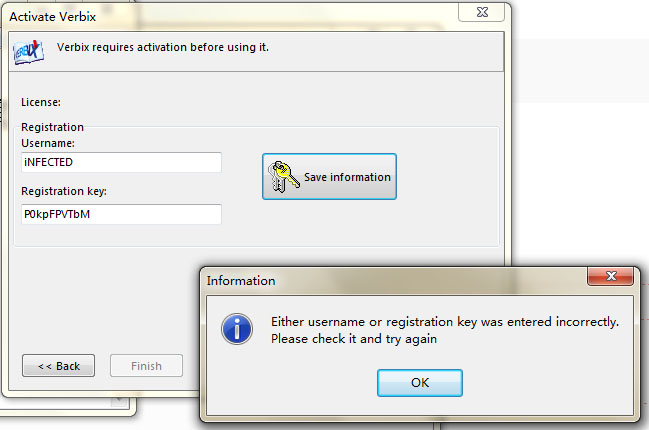Viewport: 649px width, 430px height.
Task: Click the Finish button
Action: pos(146,365)
